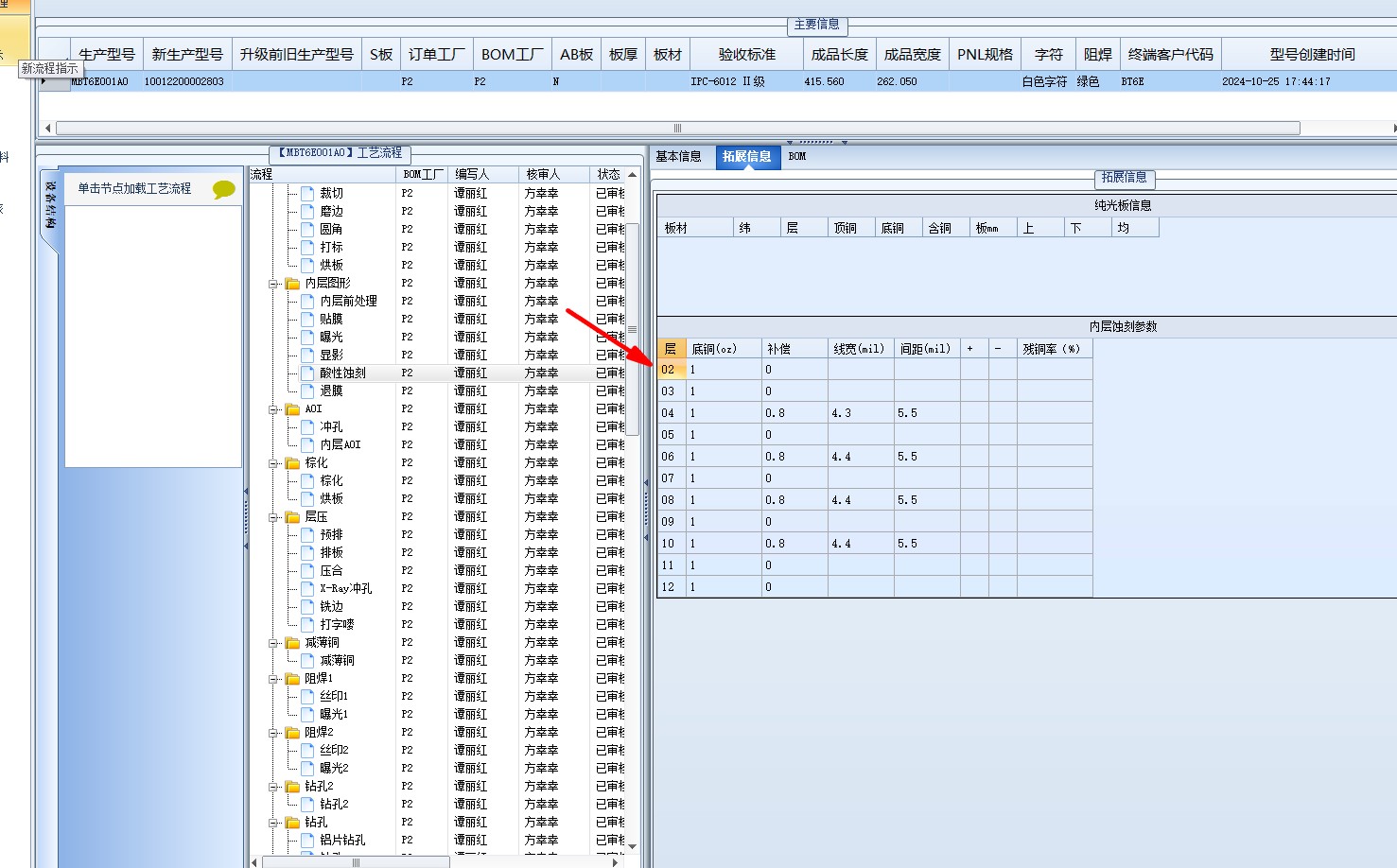The height and width of the screenshot is (868, 1397).
Task: Click the document icon beside 磨边
Action: pyautogui.click(x=307, y=211)
